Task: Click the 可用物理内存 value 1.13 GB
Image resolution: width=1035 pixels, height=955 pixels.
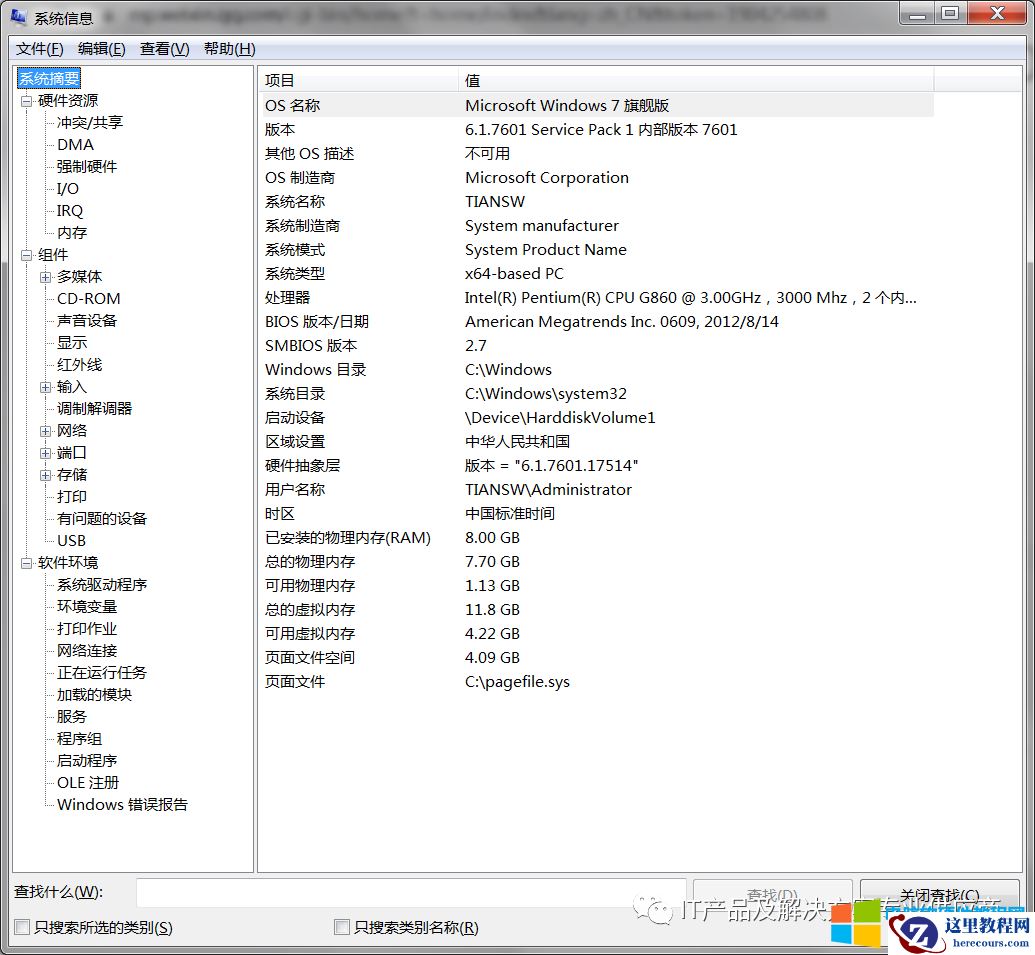Action: [492, 585]
